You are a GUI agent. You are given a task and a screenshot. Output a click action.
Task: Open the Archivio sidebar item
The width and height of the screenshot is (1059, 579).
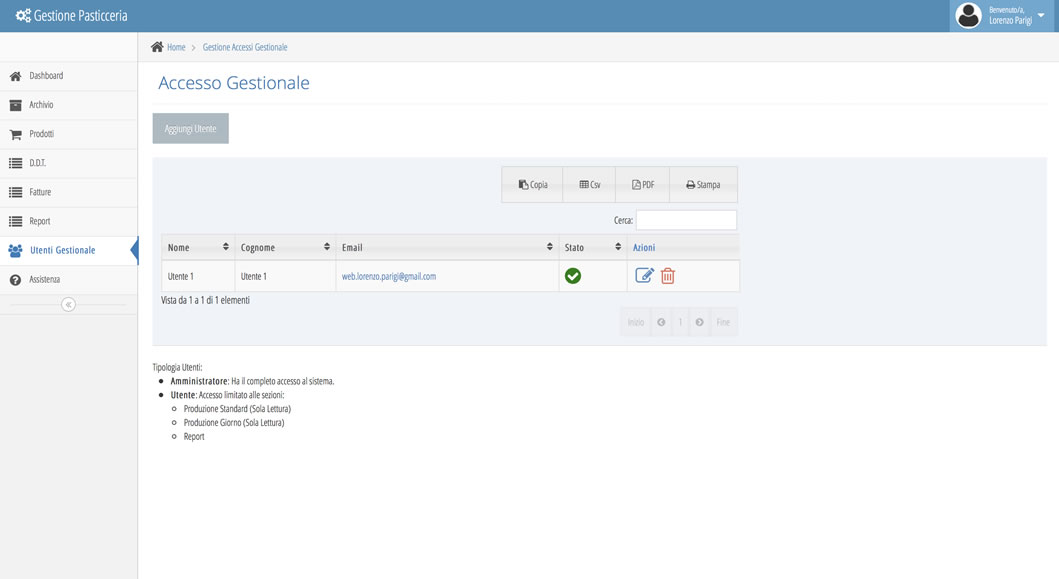(41, 105)
